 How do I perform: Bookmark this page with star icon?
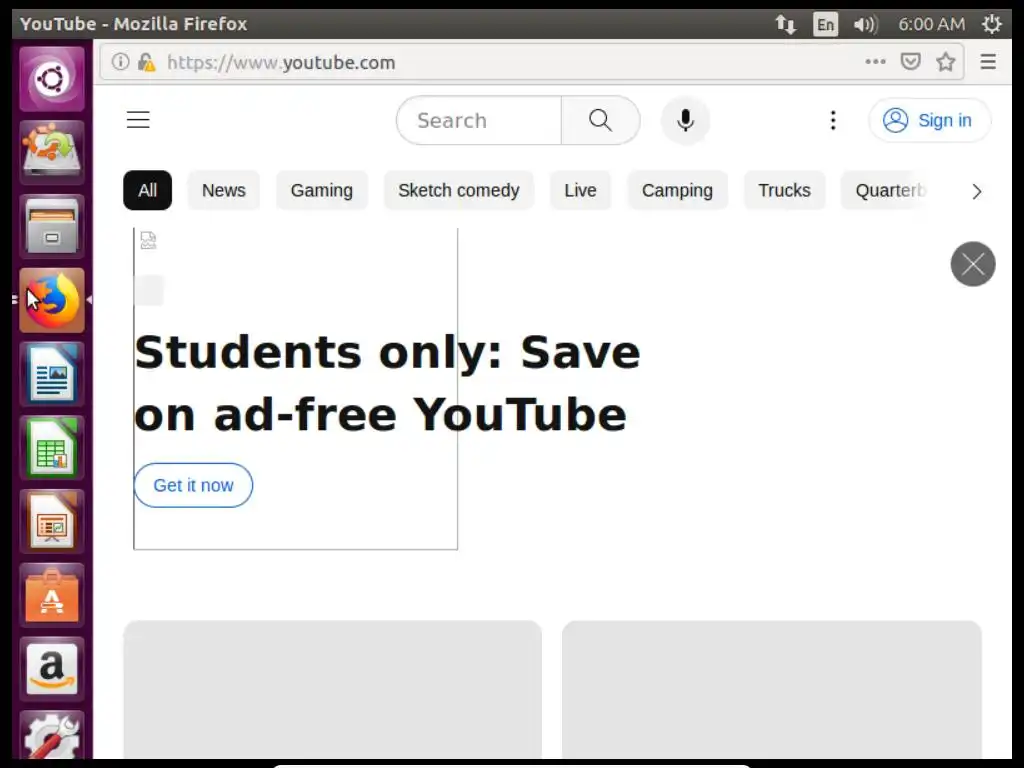click(x=946, y=62)
